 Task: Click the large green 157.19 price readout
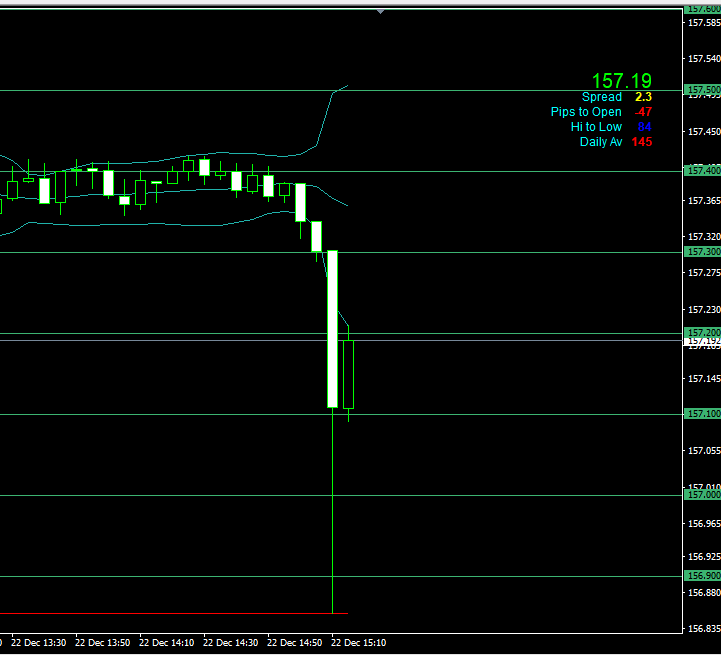tap(621, 80)
